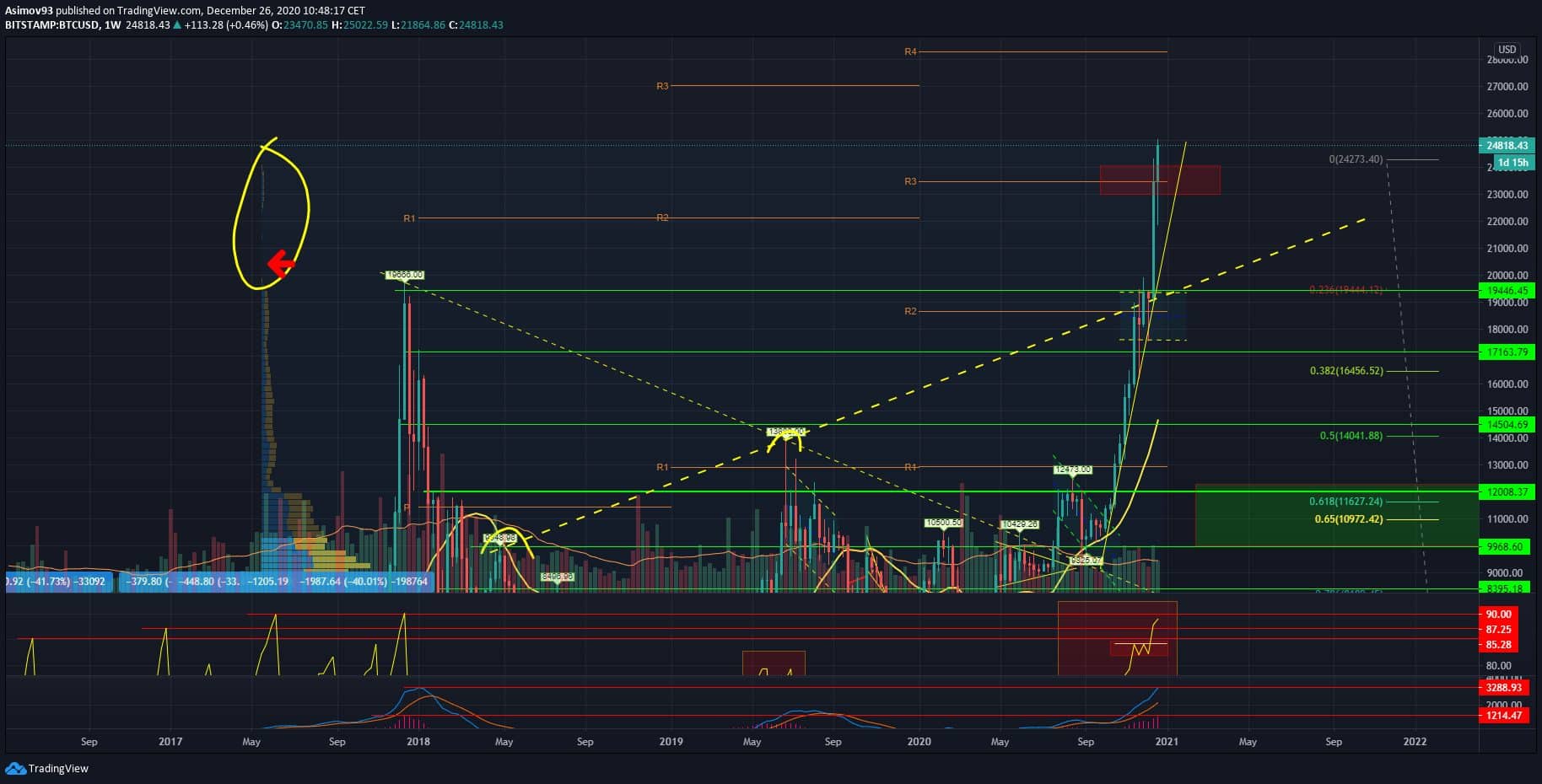Select the R4 pivot level label
Screen dimensions: 1542x784
910,52
